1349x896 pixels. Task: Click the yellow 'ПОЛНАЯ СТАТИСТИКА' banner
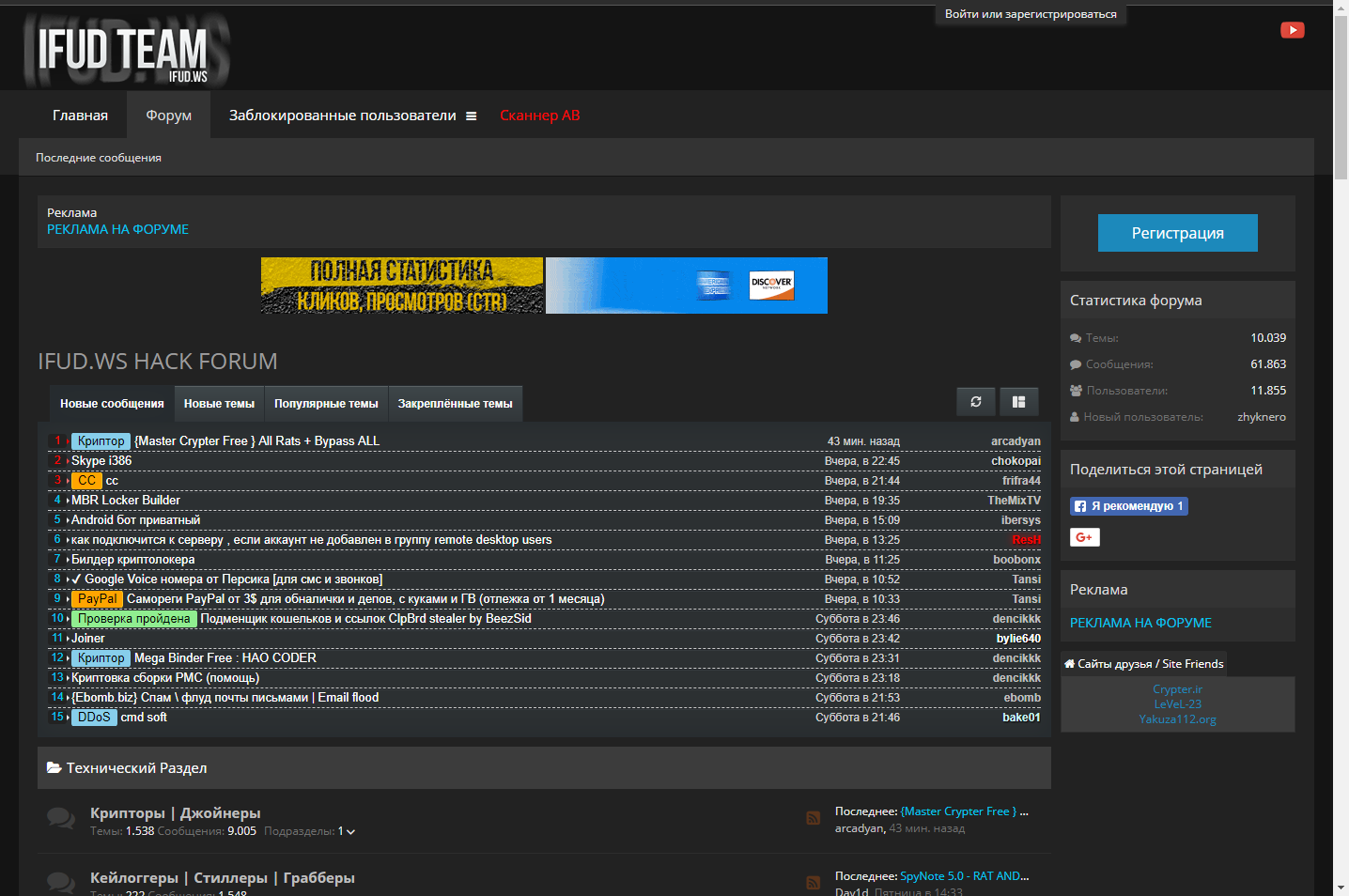[x=402, y=286]
